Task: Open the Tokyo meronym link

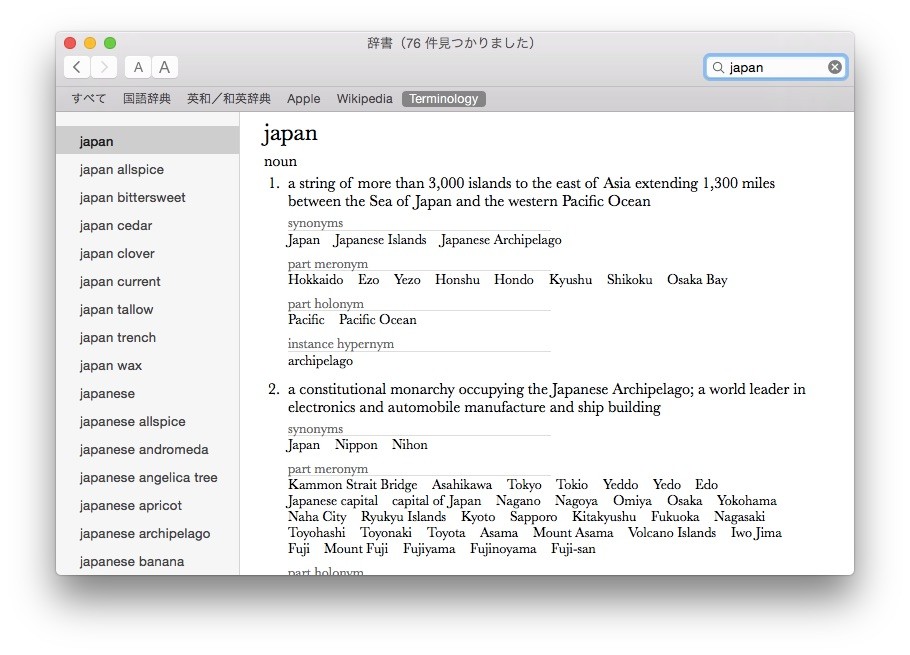Action: [x=524, y=485]
